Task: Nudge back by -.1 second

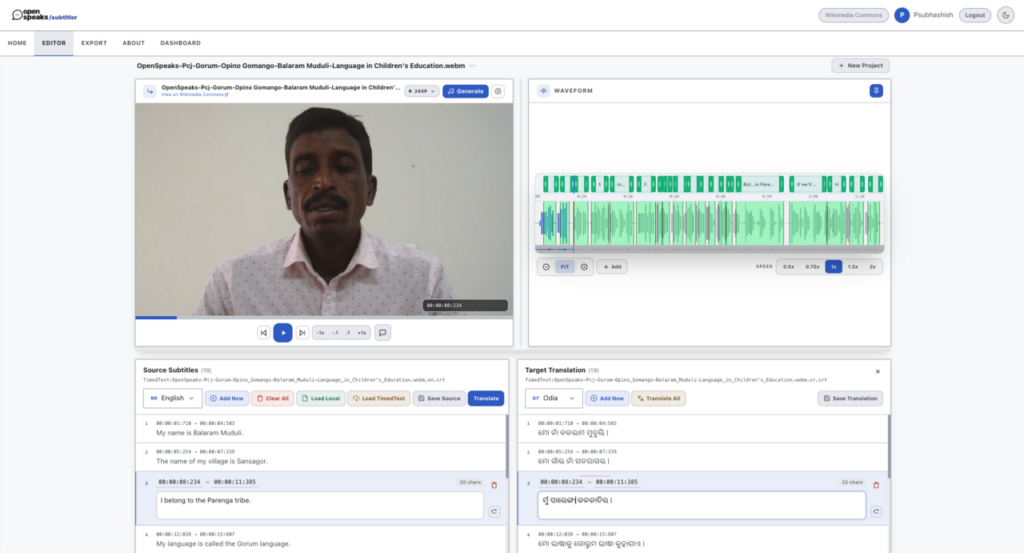Action: pyautogui.click(x=334, y=332)
